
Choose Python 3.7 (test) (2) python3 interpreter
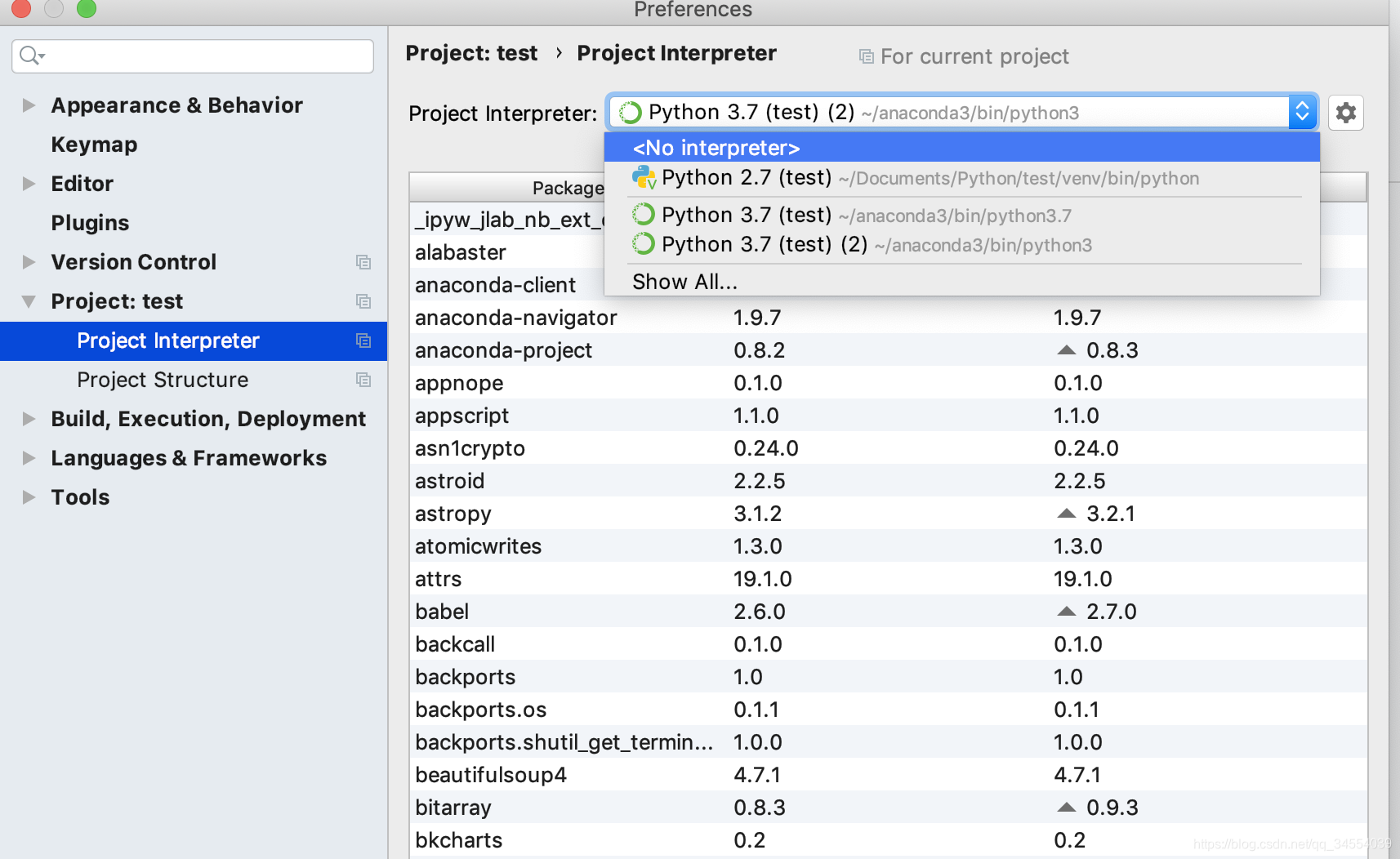(x=962, y=244)
